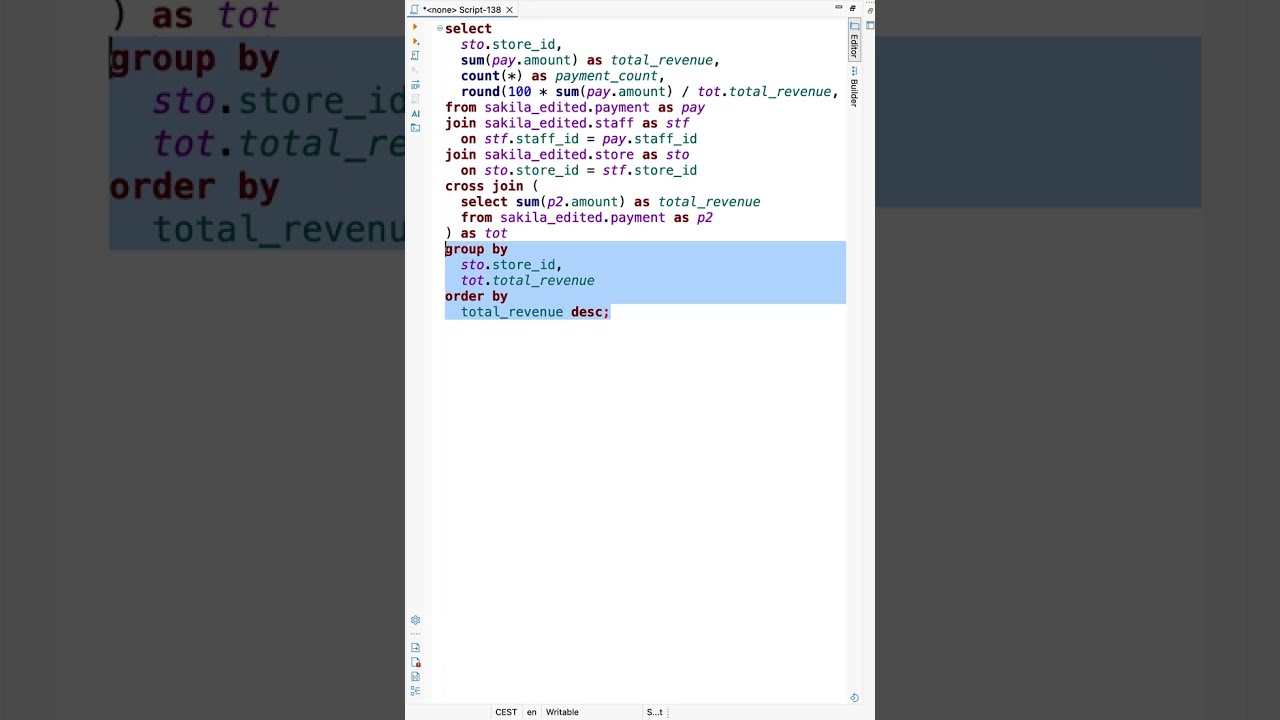Click the disabled execute-with-cursor gray arrow icon

pyautogui.click(x=415, y=70)
